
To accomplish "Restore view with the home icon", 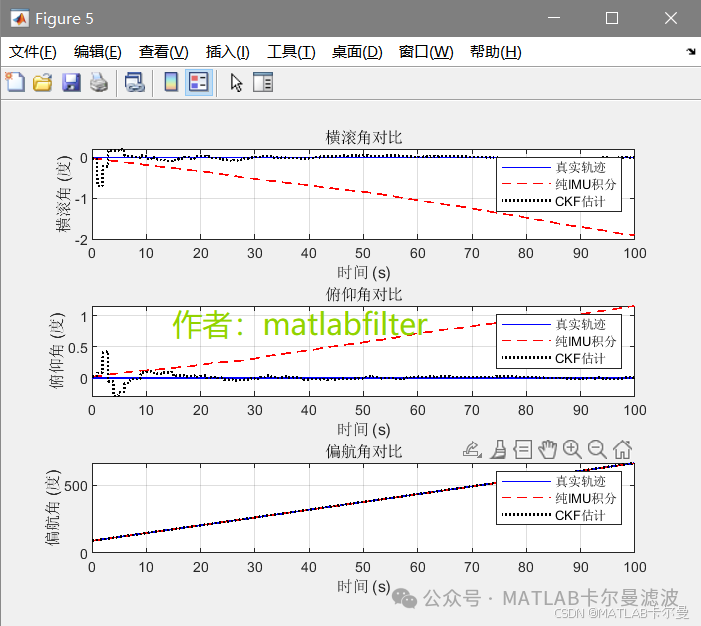I will (622, 449).
